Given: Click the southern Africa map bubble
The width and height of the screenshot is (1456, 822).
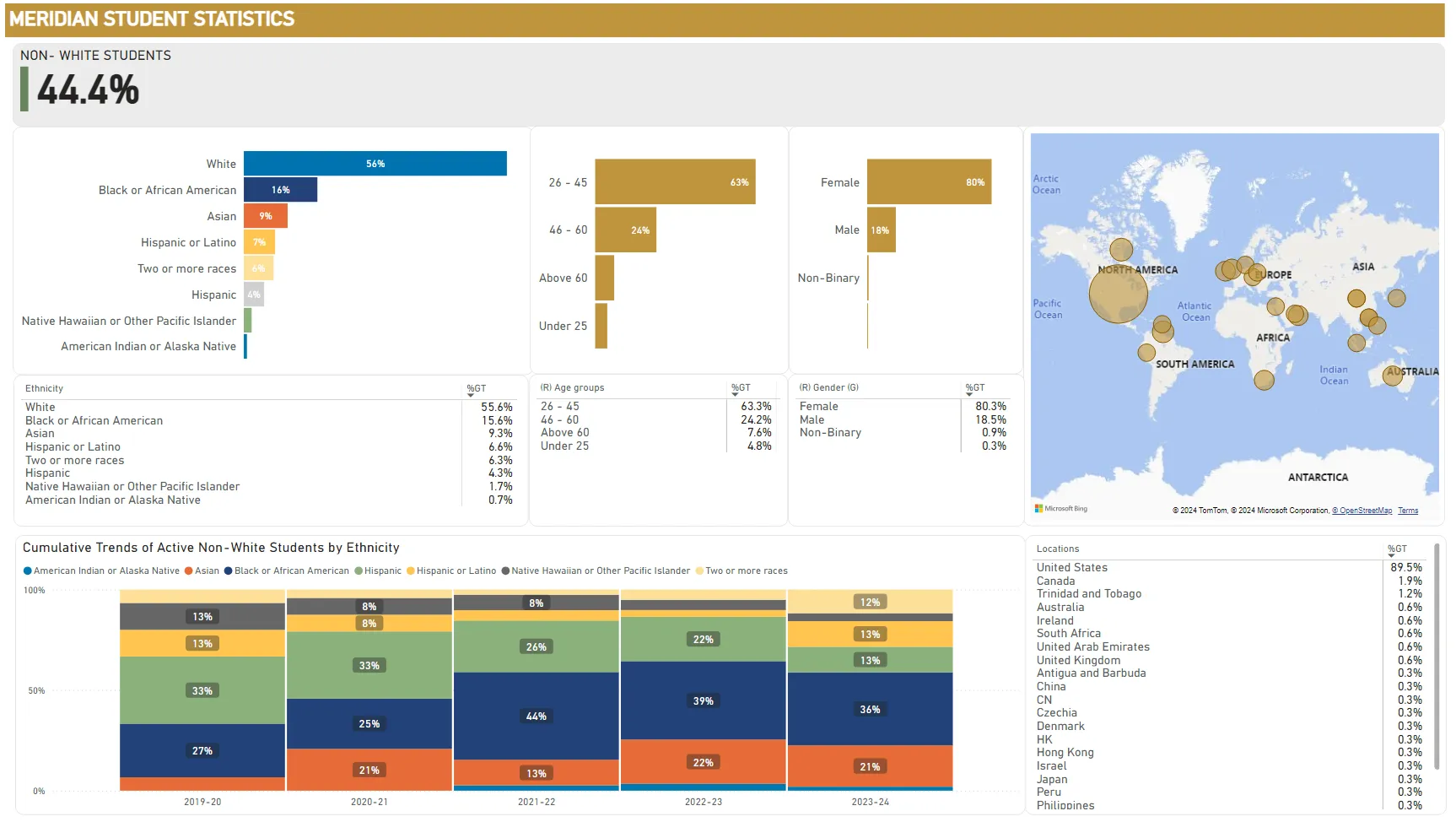Looking at the screenshot, I should (x=1264, y=381).
